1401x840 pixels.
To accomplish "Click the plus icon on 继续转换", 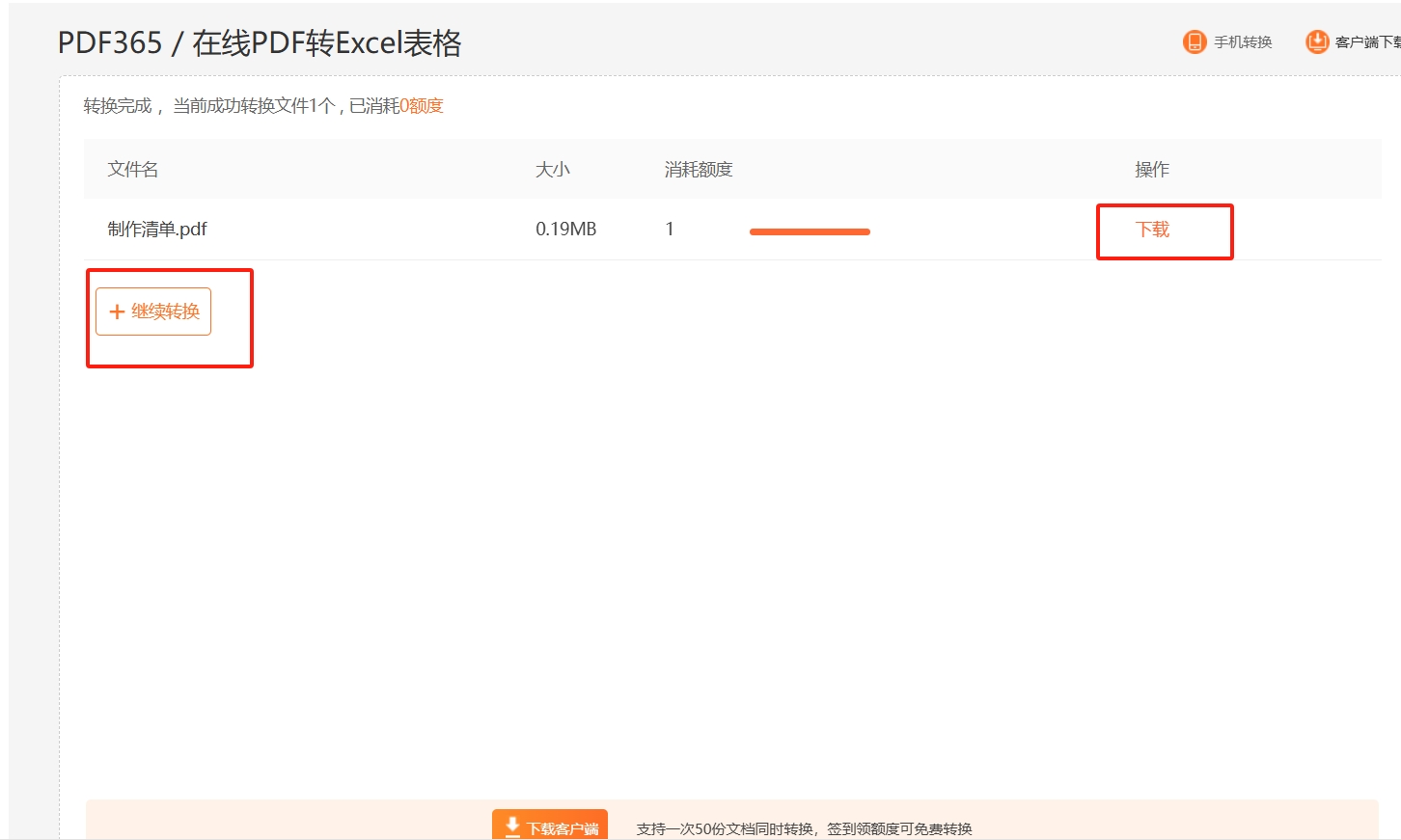I will 117,312.
